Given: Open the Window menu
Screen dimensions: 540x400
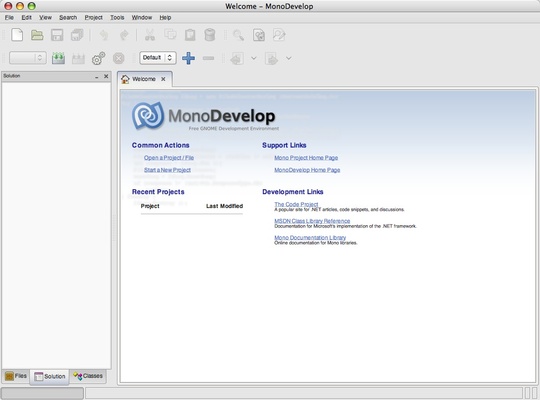Looking at the screenshot, I should click(x=142, y=17).
